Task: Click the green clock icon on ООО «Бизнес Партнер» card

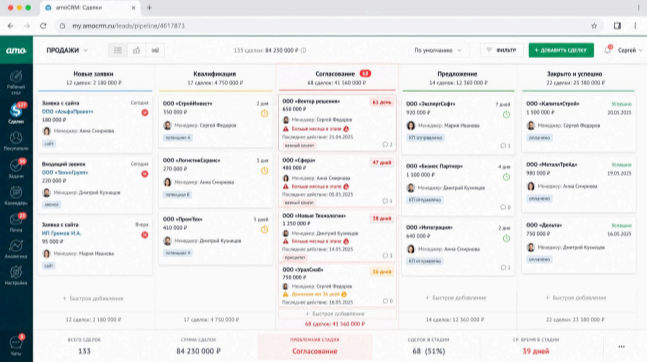Action: tap(506, 177)
